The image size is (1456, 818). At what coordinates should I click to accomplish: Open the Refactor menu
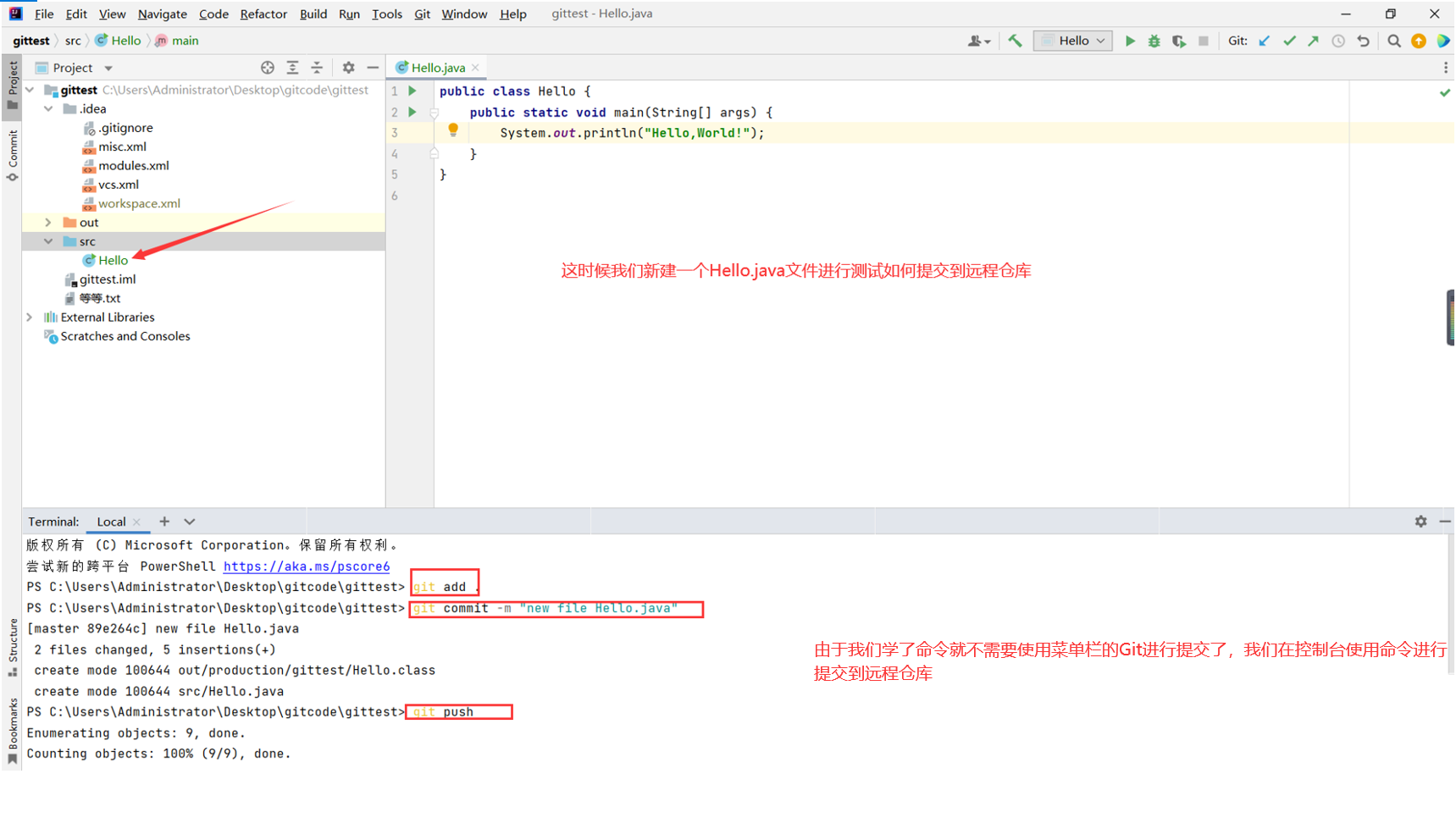click(x=263, y=14)
